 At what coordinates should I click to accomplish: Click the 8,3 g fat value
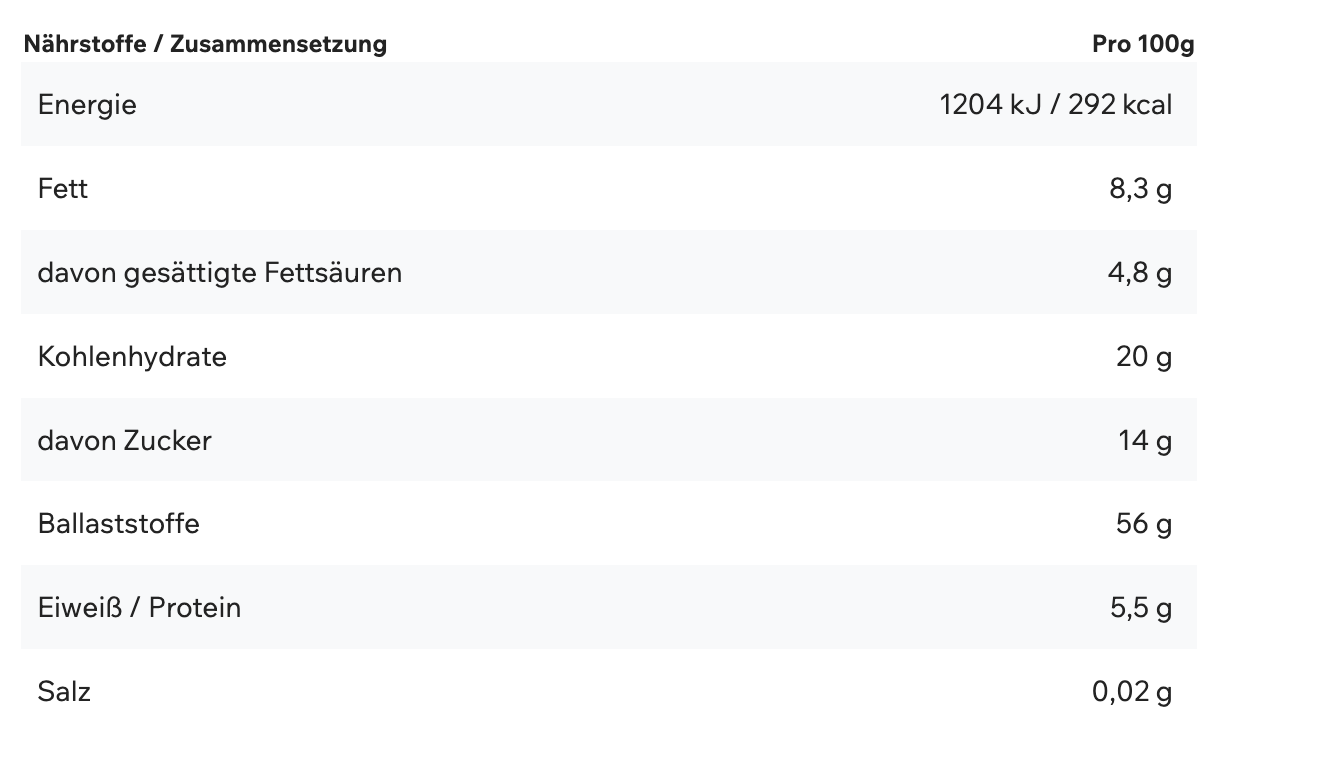click(x=1140, y=189)
